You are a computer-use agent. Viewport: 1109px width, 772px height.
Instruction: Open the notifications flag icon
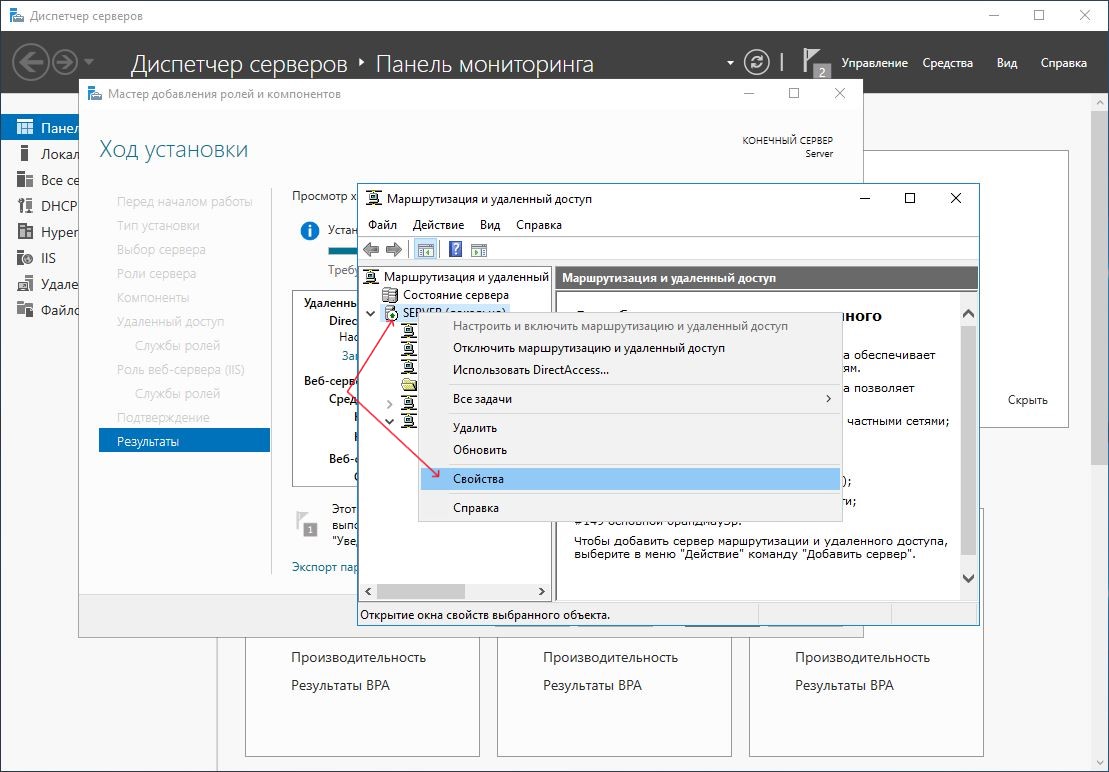click(x=814, y=61)
